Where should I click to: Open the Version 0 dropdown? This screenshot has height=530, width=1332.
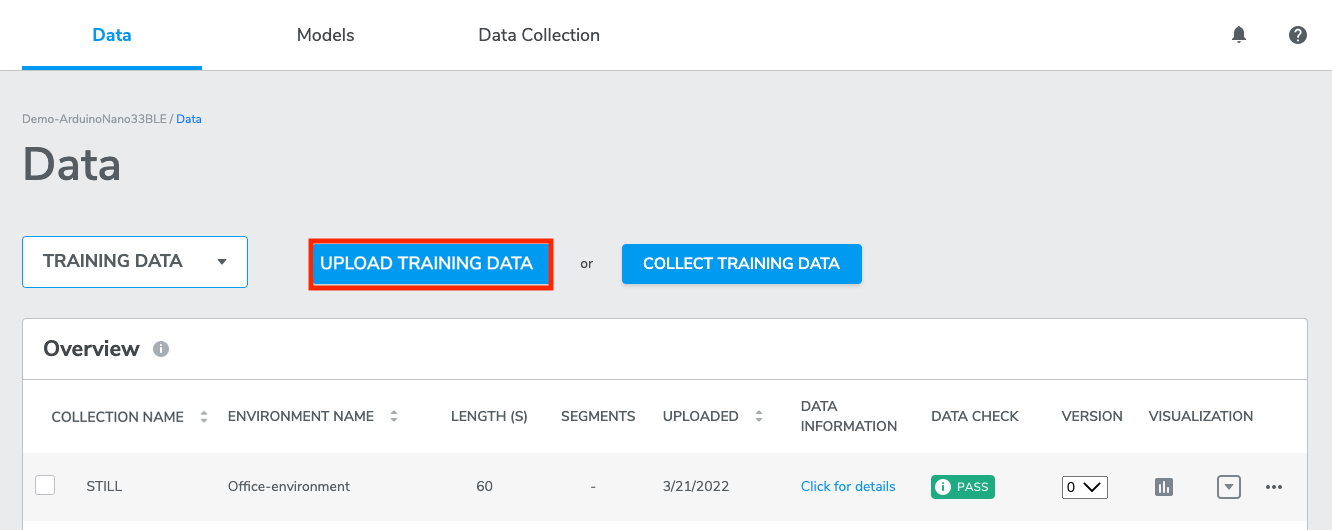(1085, 487)
